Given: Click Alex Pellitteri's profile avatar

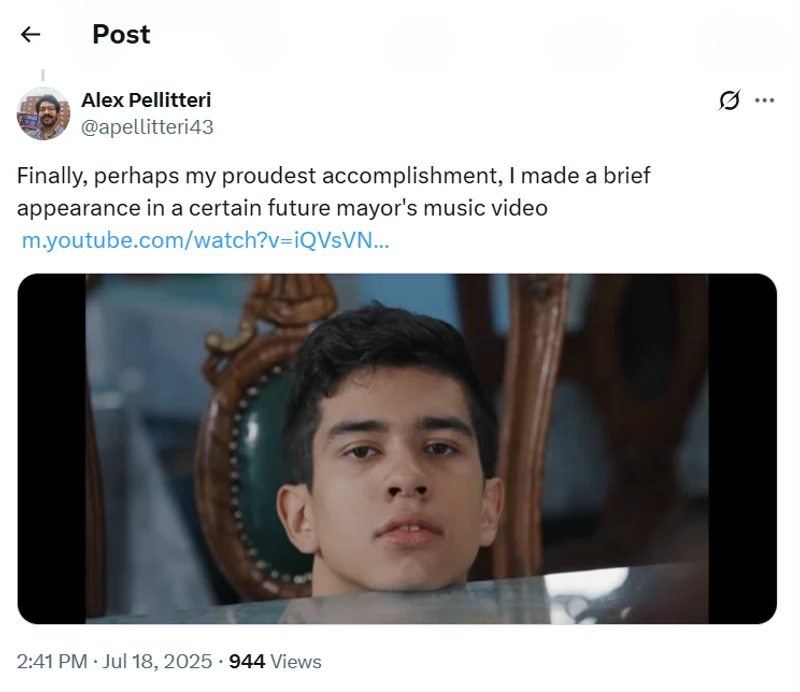Looking at the screenshot, I should [43, 113].
